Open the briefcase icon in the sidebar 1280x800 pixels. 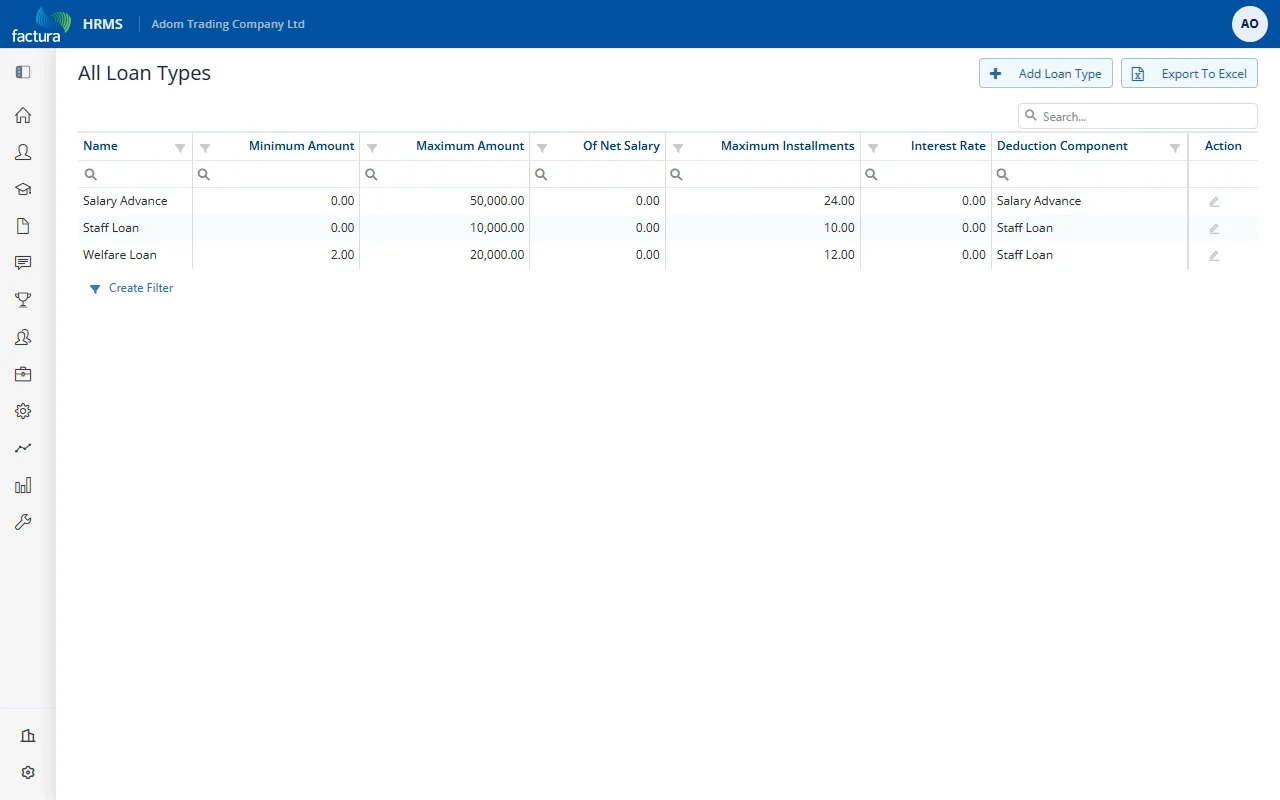23,374
